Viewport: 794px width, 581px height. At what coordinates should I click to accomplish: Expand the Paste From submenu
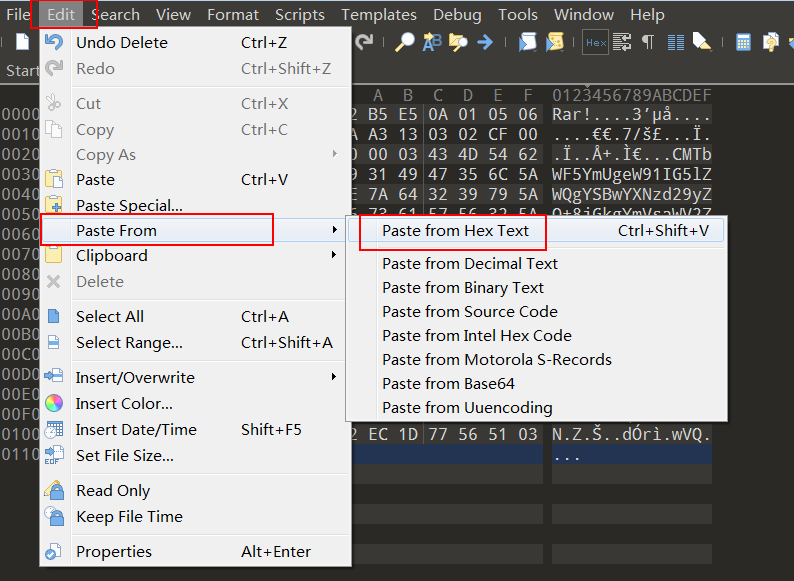195,230
